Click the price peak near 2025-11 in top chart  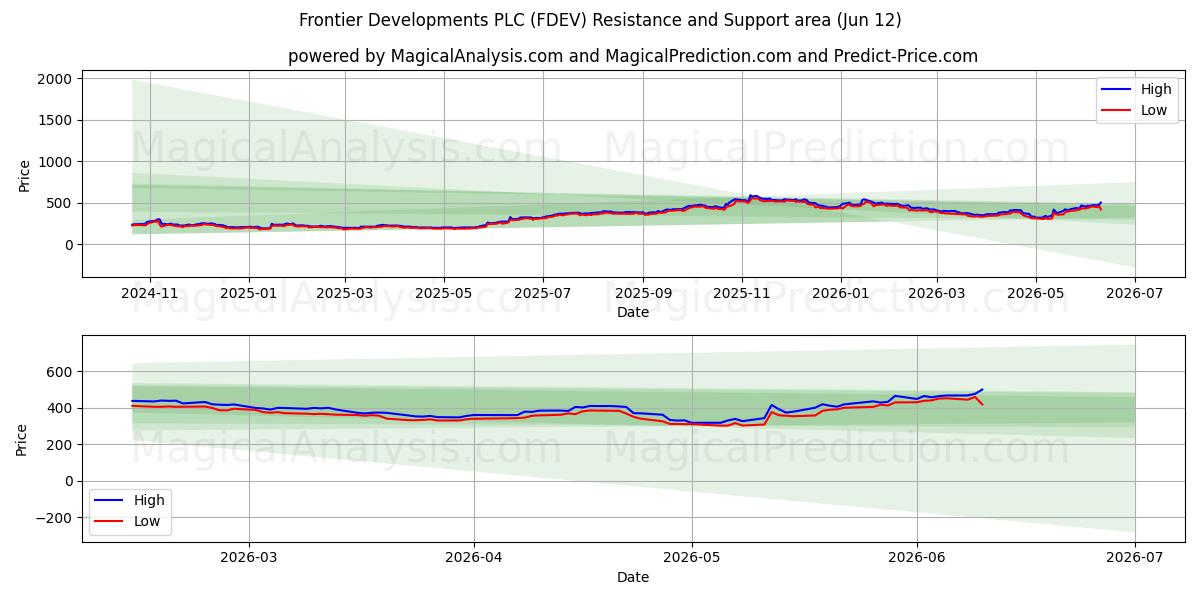pos(752,196)
